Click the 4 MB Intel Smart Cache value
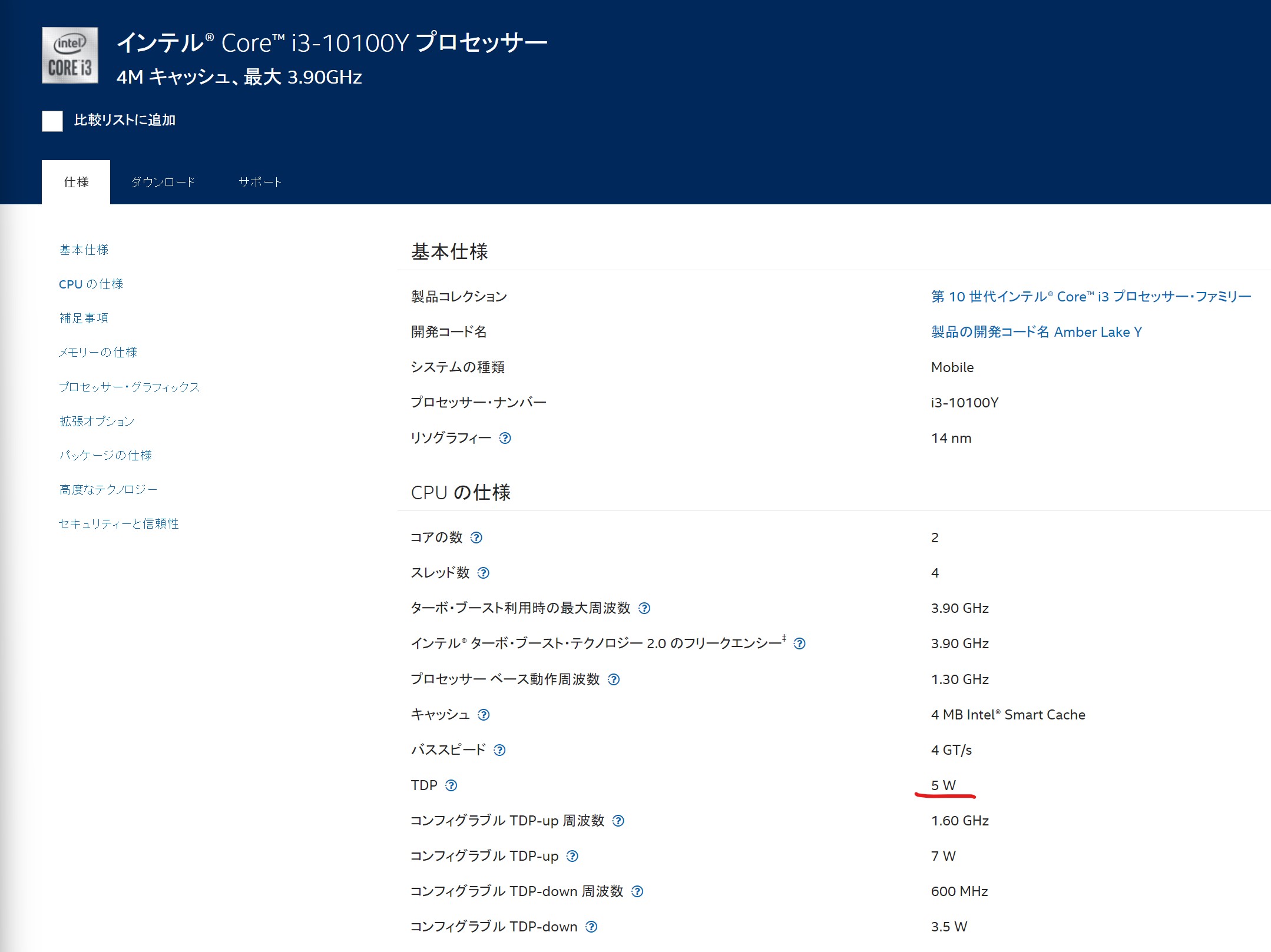 pos(1008,715)
